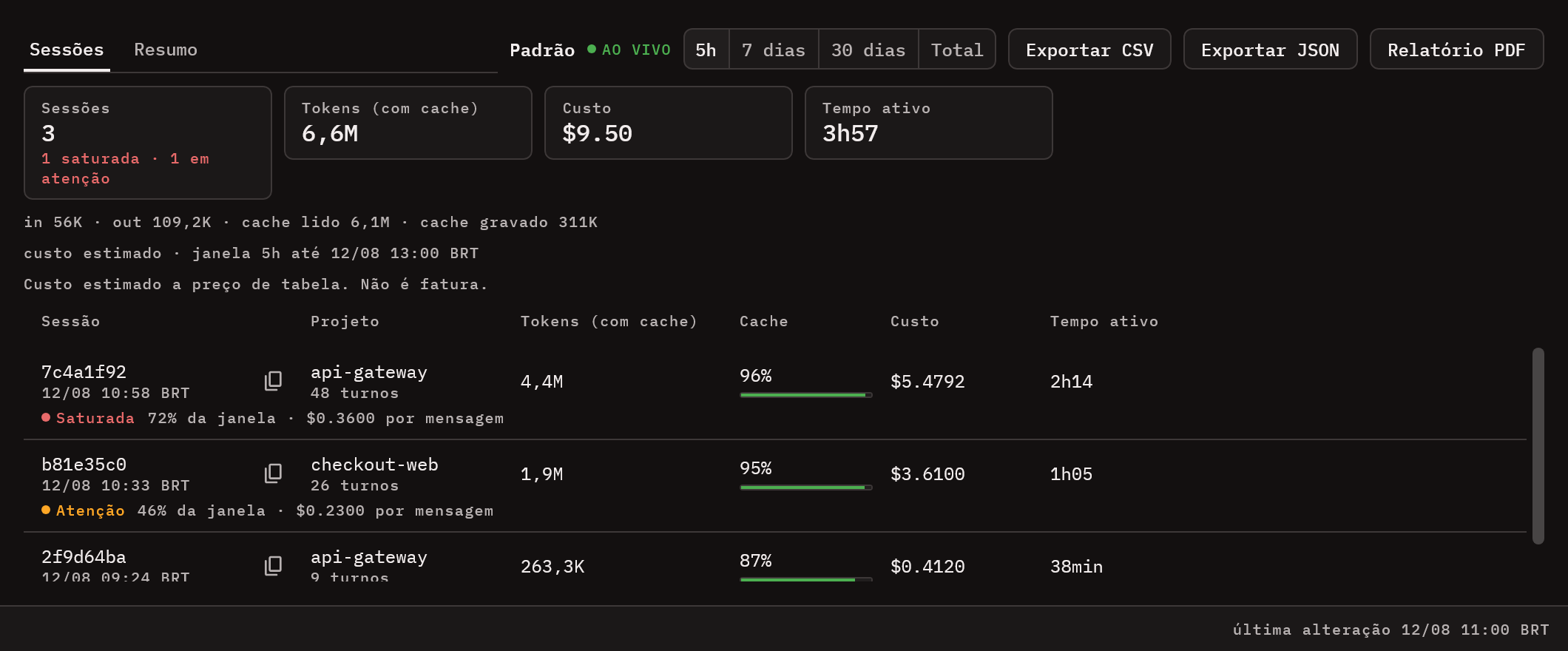Click the $3.6100 cost value
This screenshot has height=651, width=1568.
(x=927, y=473)
